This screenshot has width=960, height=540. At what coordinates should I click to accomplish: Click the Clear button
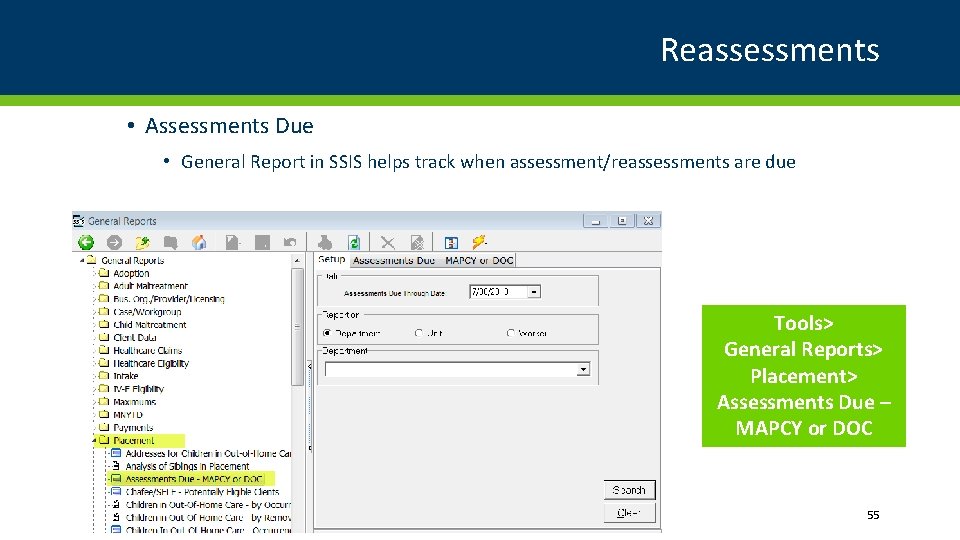[x=629, y=512]
